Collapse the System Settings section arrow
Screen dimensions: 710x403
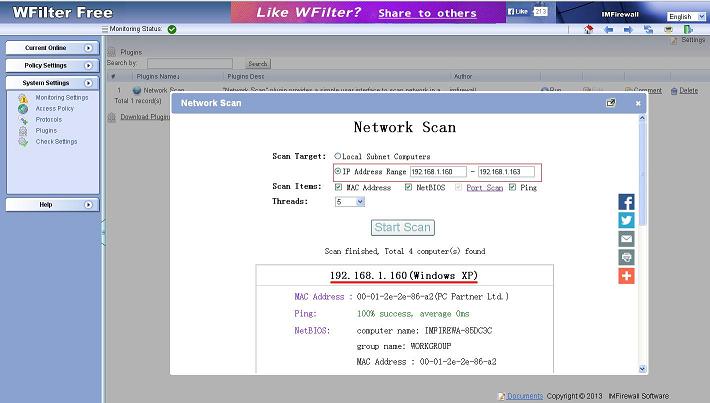[x=88, y=83]
